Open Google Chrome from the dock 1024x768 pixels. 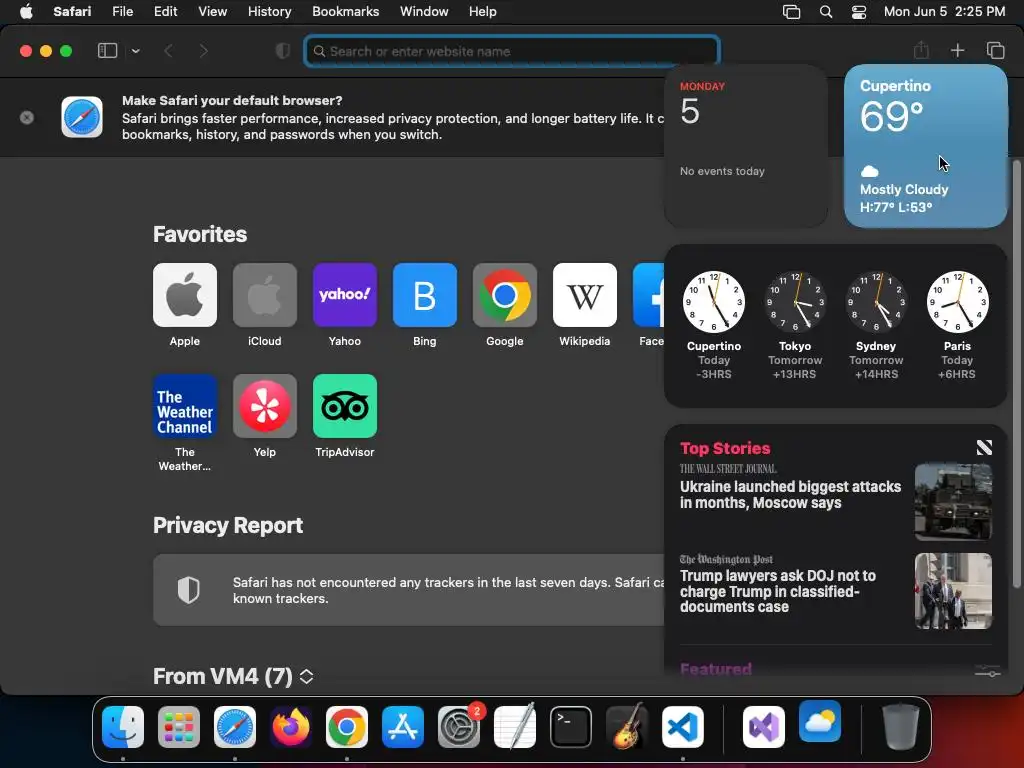tap(347, 727)
